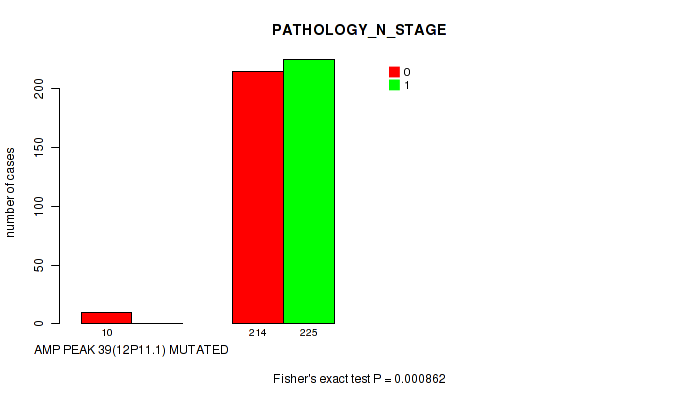
Task: Select the count label "214" under the bar
Action: tap(258, 332)
